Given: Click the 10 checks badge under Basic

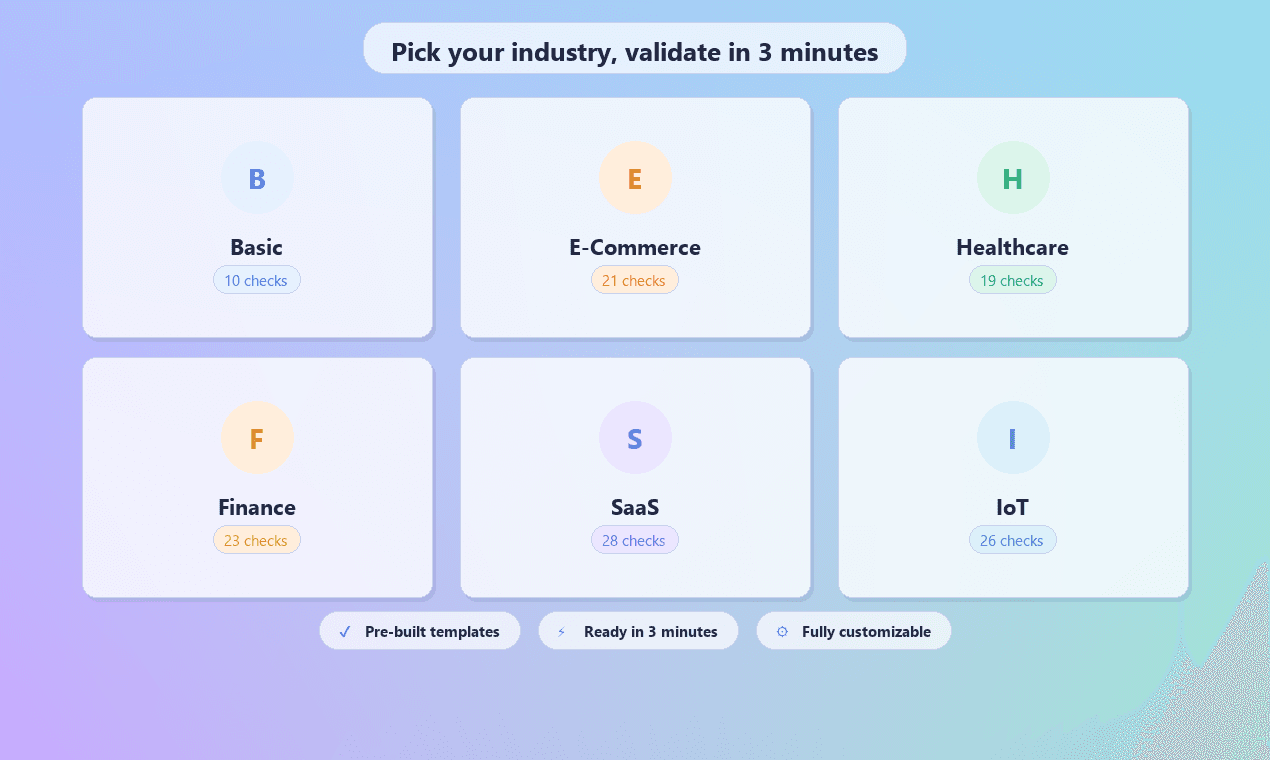Looking at the screenshot, I should [x=257, y=280].
